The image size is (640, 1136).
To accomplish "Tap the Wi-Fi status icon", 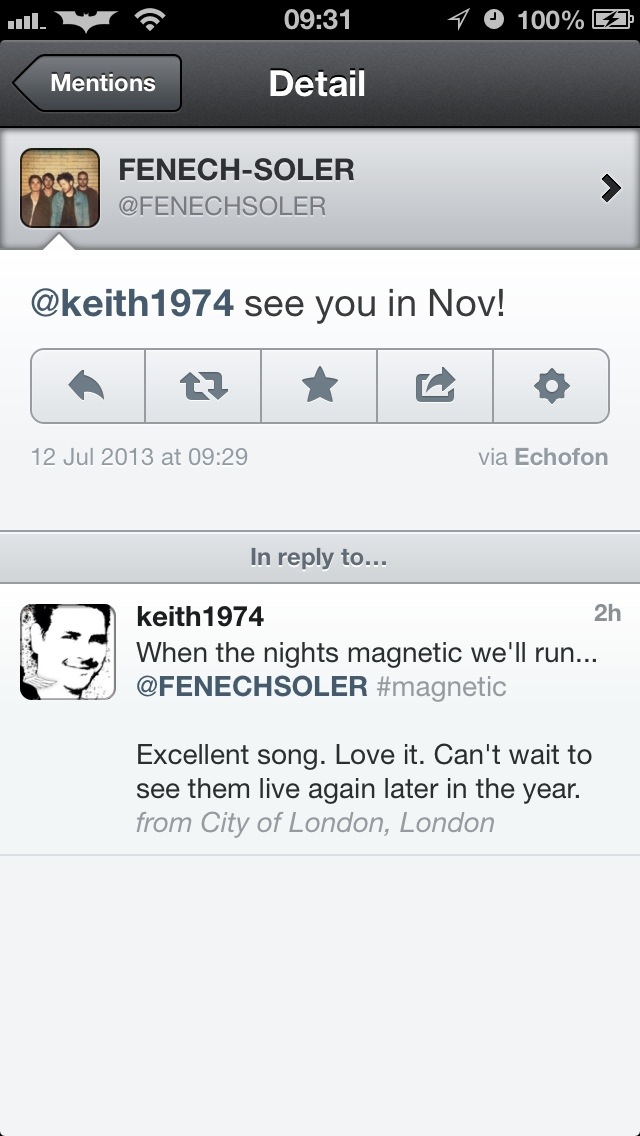I will pyautogui.click(x=150, y=19).
